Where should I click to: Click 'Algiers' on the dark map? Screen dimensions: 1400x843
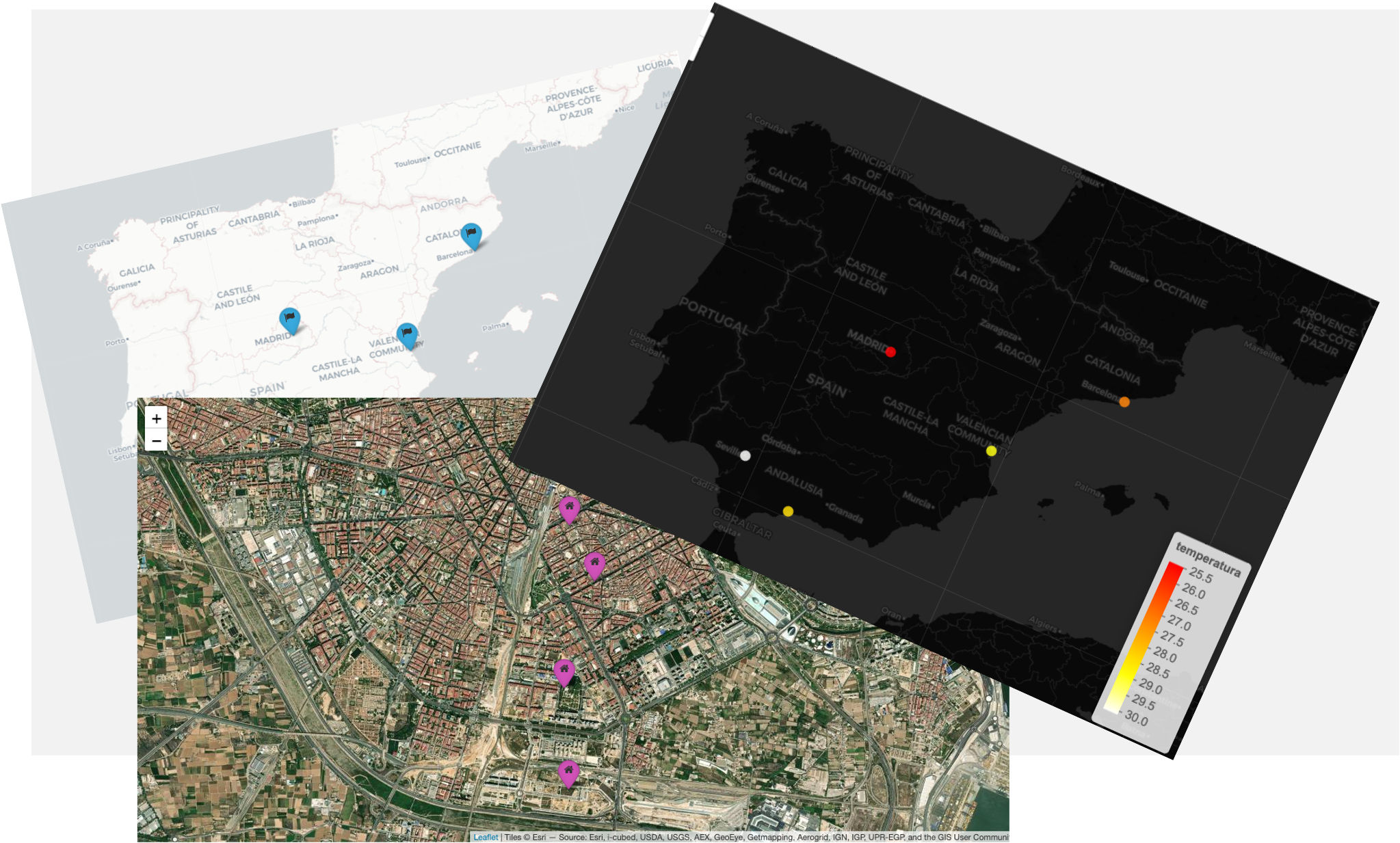[1045, 624]
